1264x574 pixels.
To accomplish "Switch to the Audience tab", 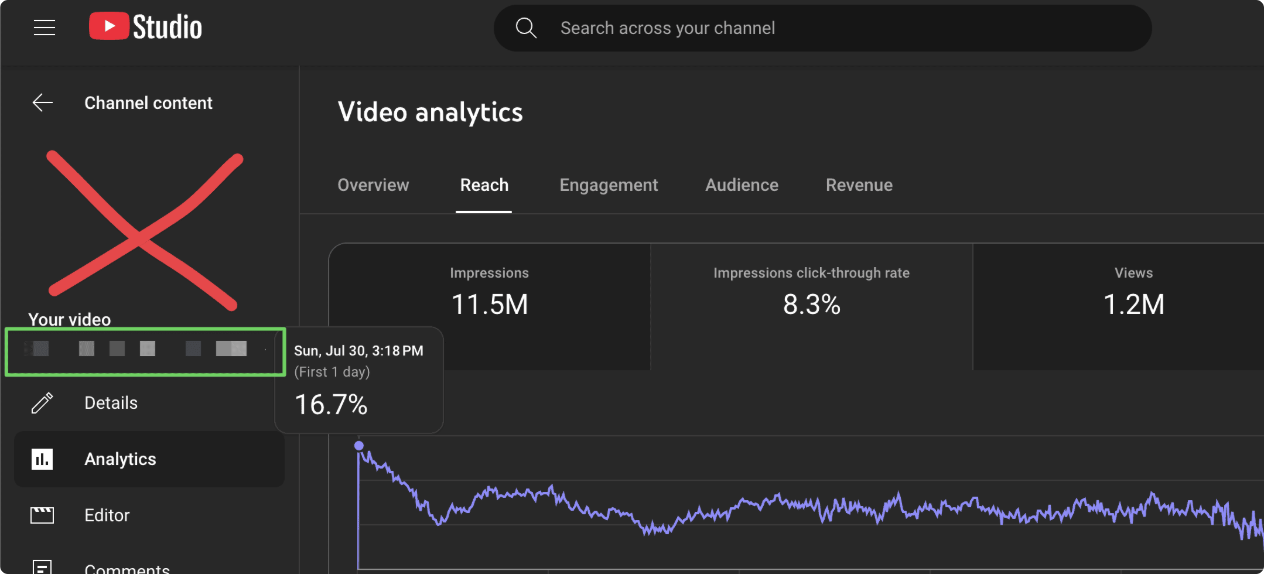I will (741, 185).
